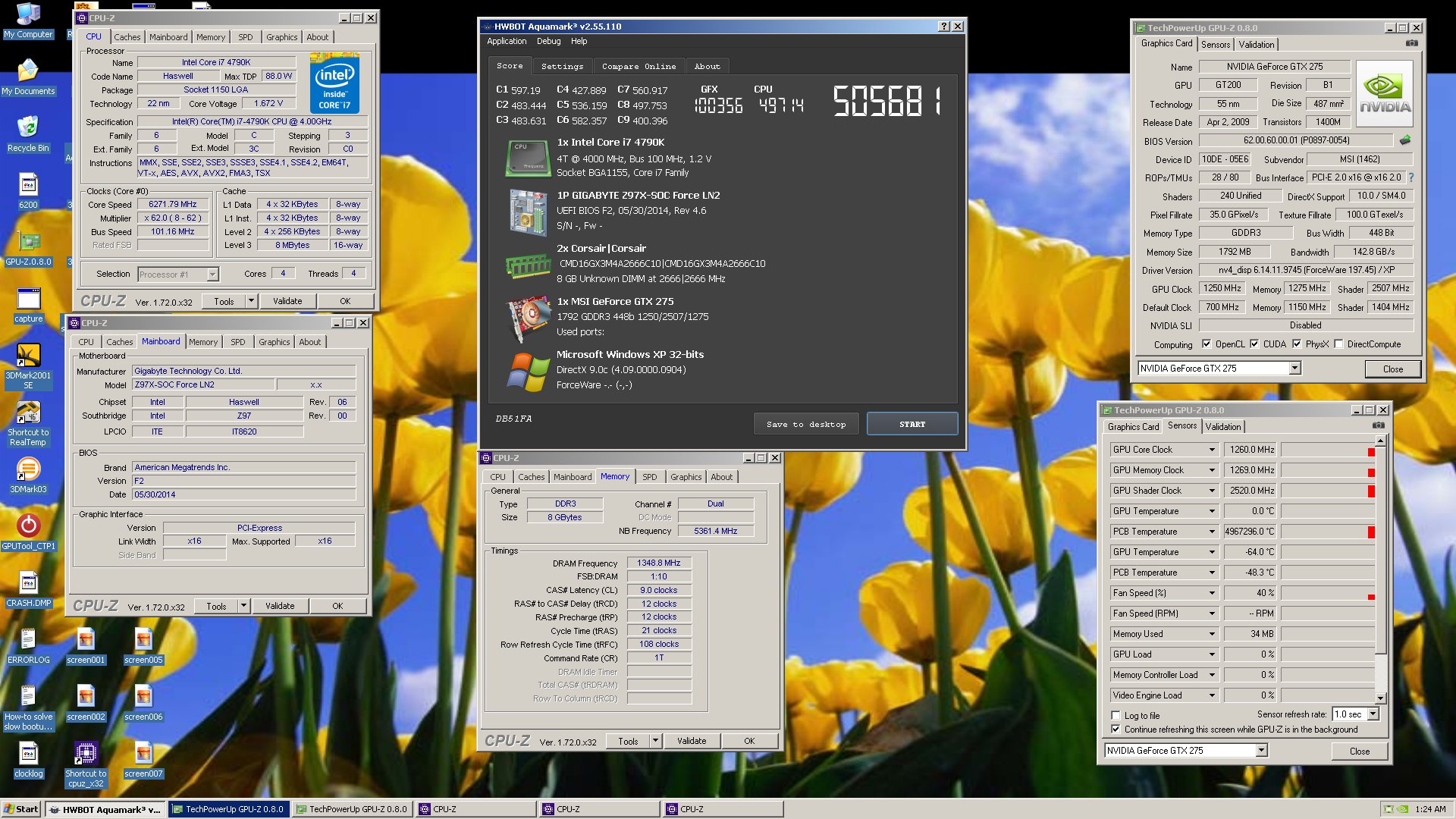This screenshot has height=819, width=1456.
Task: Open the 6200 file icon on desktop
Action: click(28, 191)
